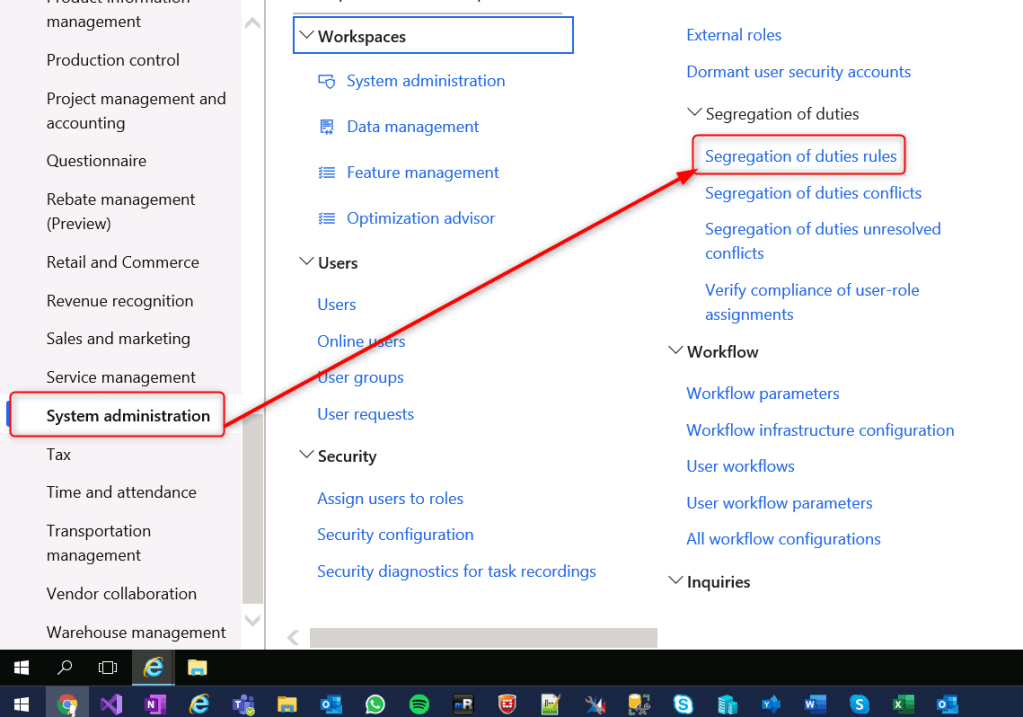Open WhatsApp from the taskbar
The height and width of the screenshot is (717, 1023).
(375, 704)
